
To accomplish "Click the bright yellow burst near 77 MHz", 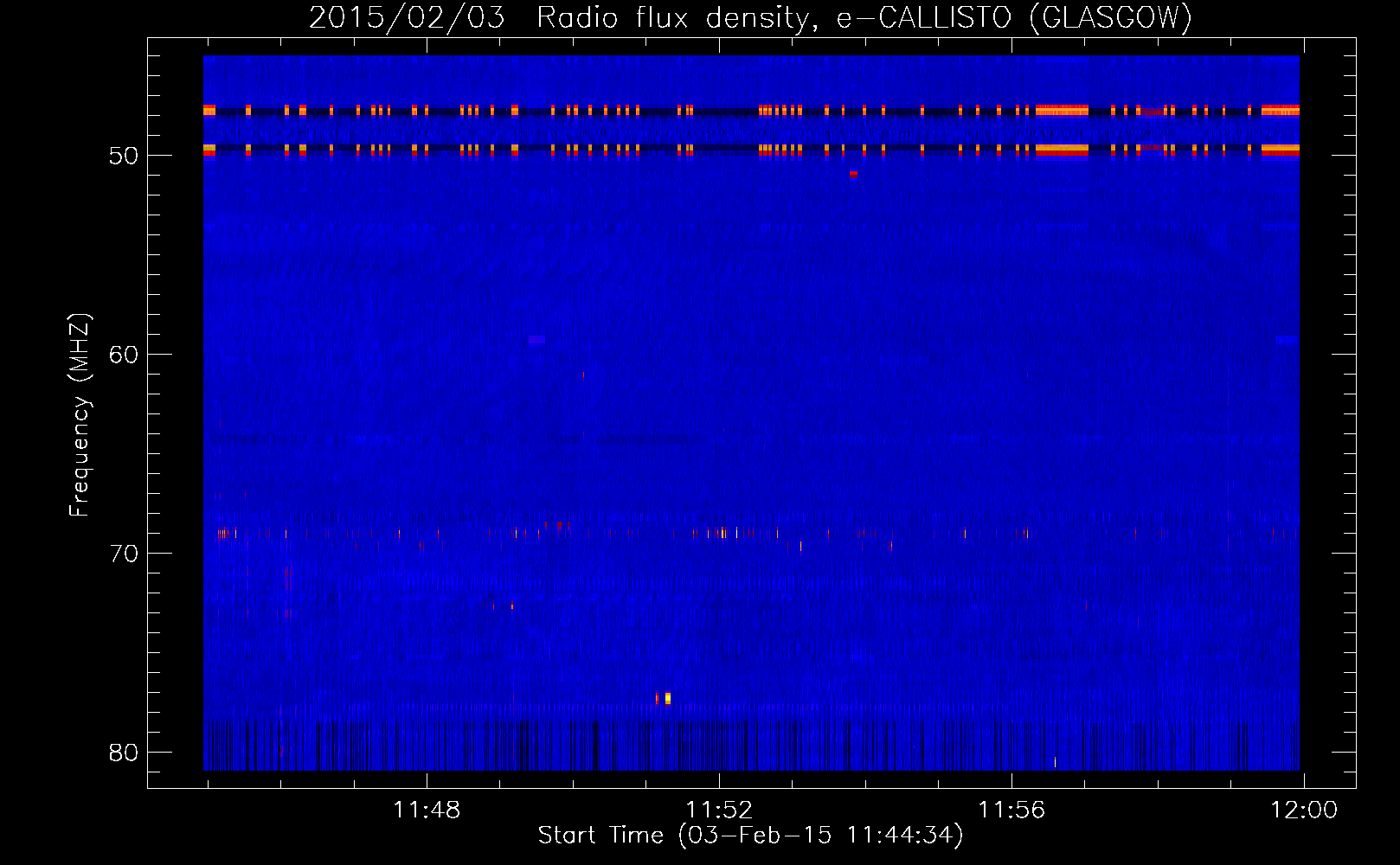I will (667, 698).
